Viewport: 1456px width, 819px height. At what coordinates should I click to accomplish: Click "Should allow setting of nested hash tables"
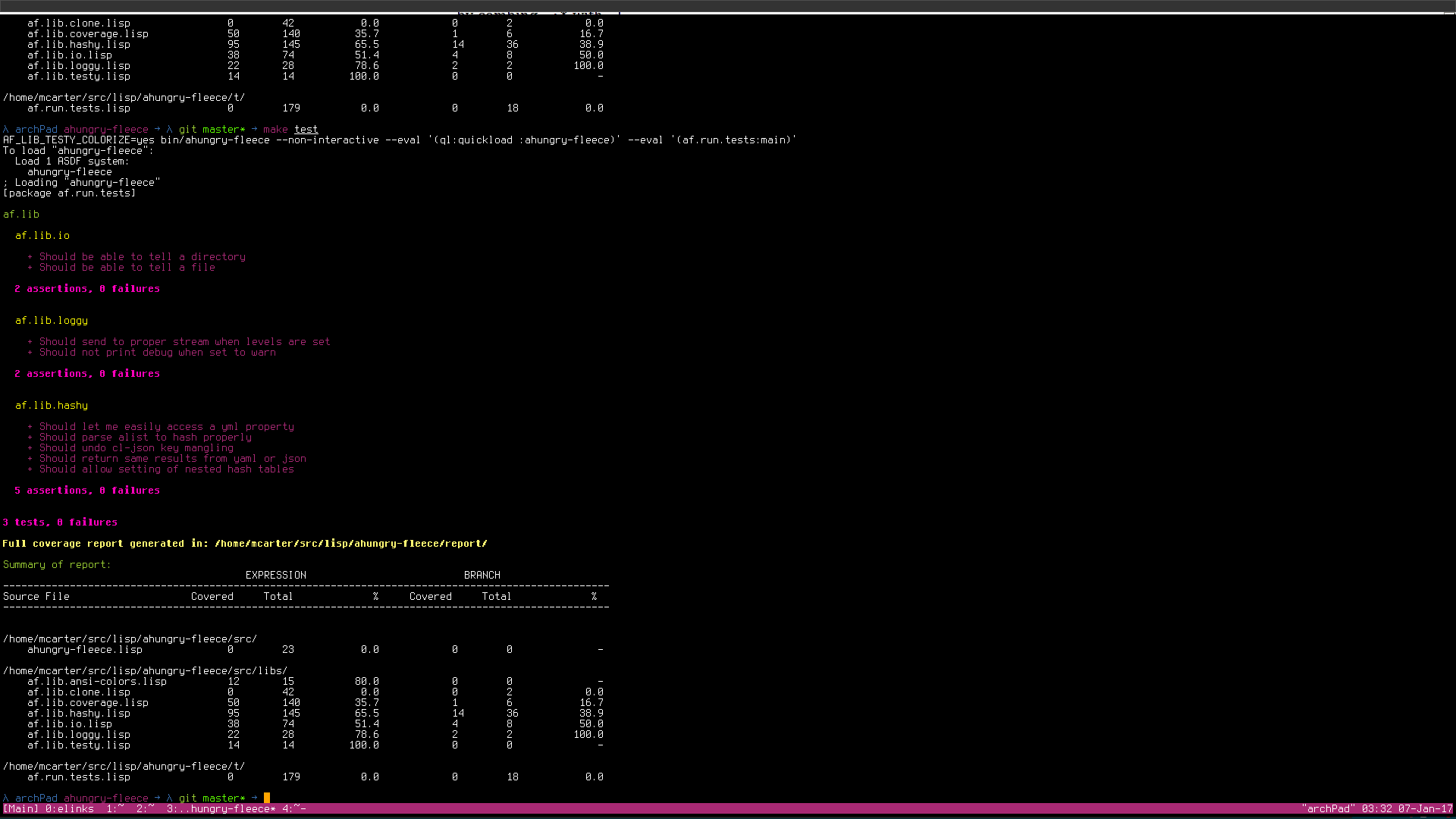(166, 469)
